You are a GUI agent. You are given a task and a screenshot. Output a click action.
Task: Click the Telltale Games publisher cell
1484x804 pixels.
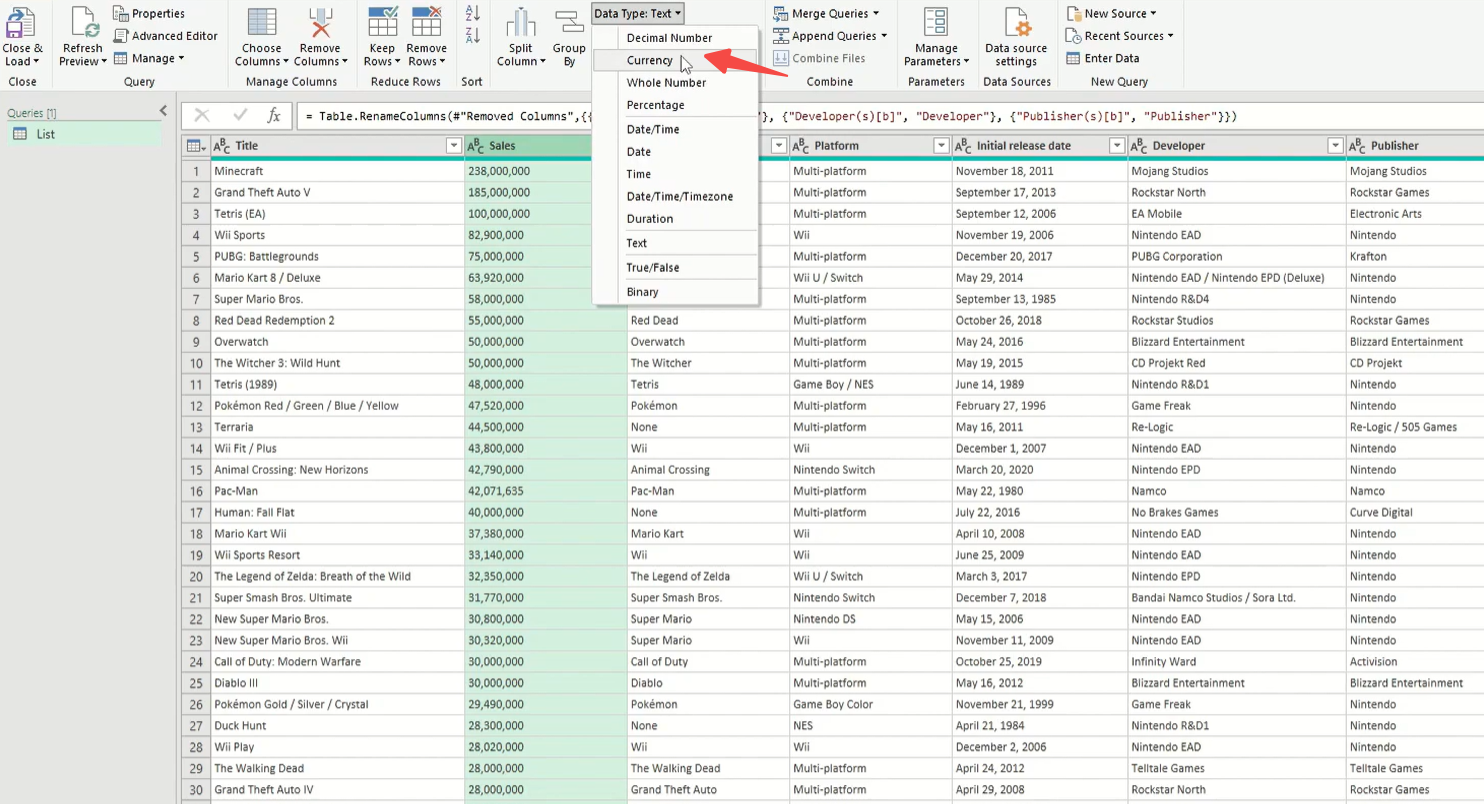(x=1415, y=768)
